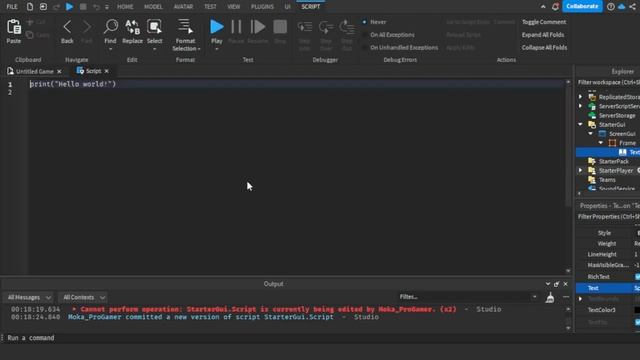Select StarterPack in Explorer
Viewport: 640px width, 360px height.
613,161
